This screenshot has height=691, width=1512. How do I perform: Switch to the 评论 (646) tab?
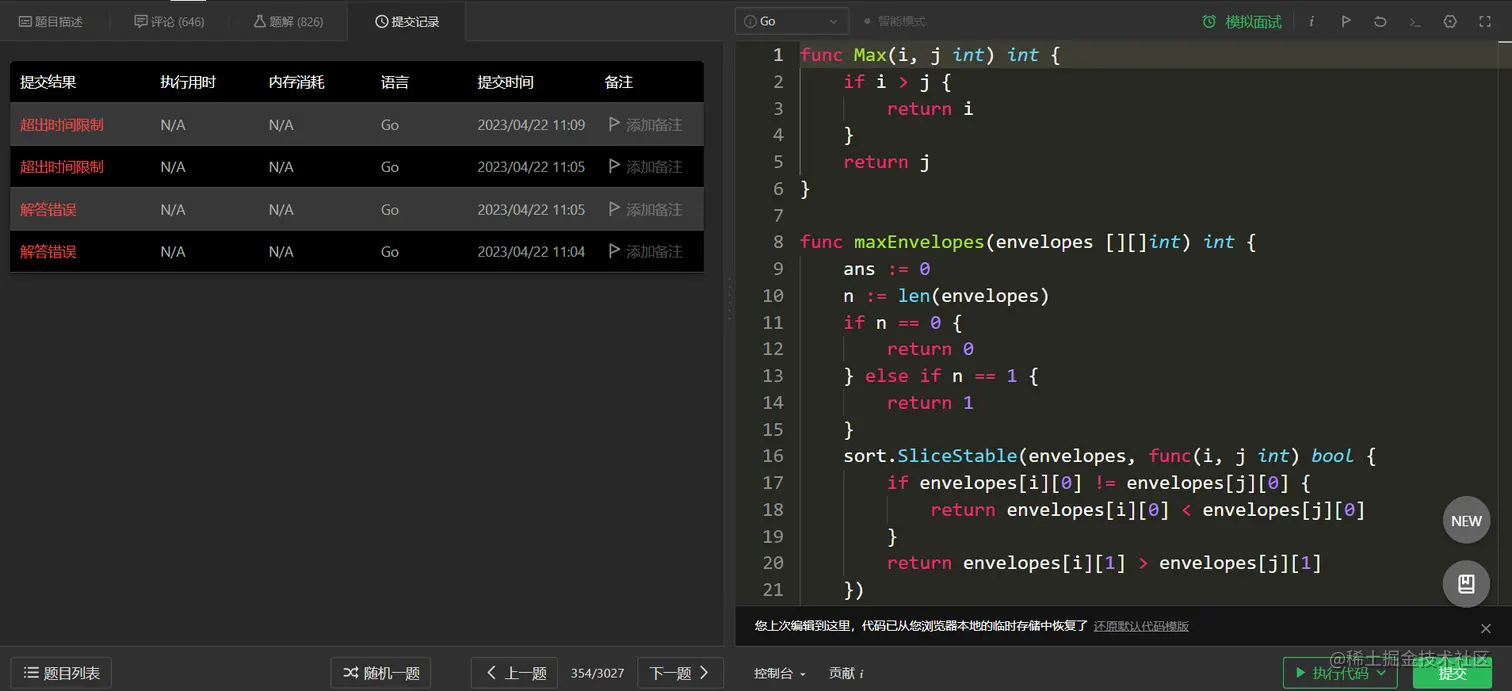[x=169, y=21]
